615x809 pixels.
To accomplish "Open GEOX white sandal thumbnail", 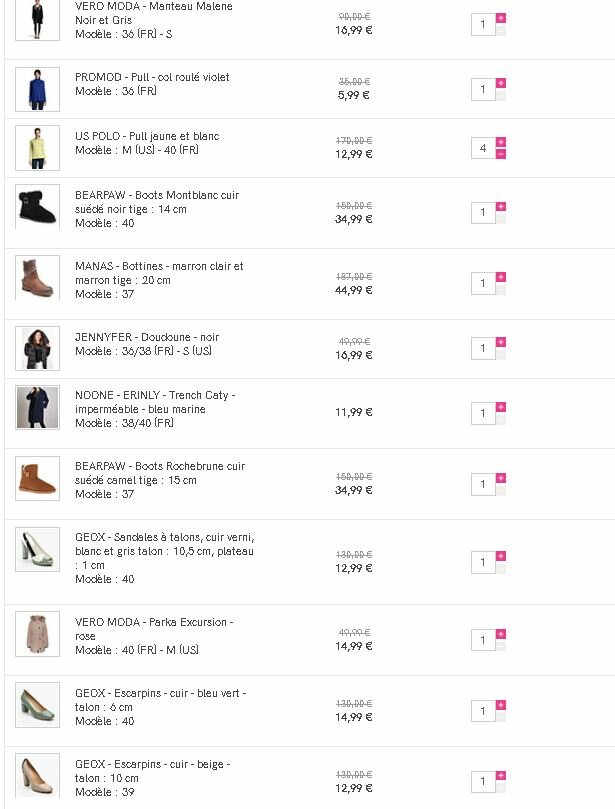I will pos(37,549).
